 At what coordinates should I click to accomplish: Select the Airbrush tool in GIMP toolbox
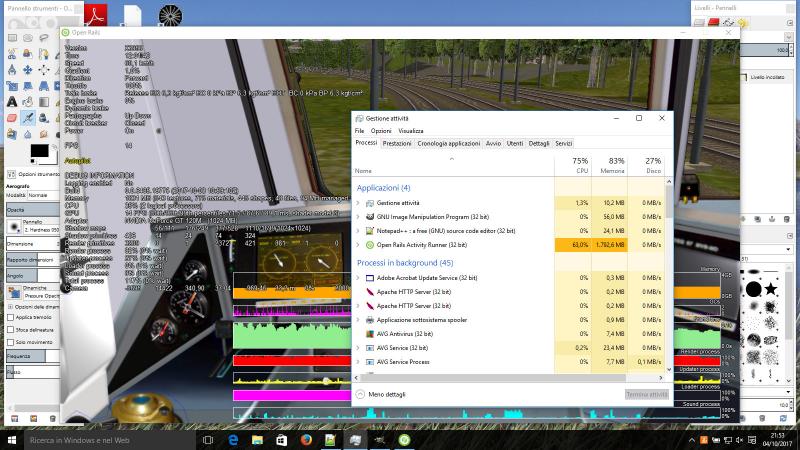coord(28,118)
